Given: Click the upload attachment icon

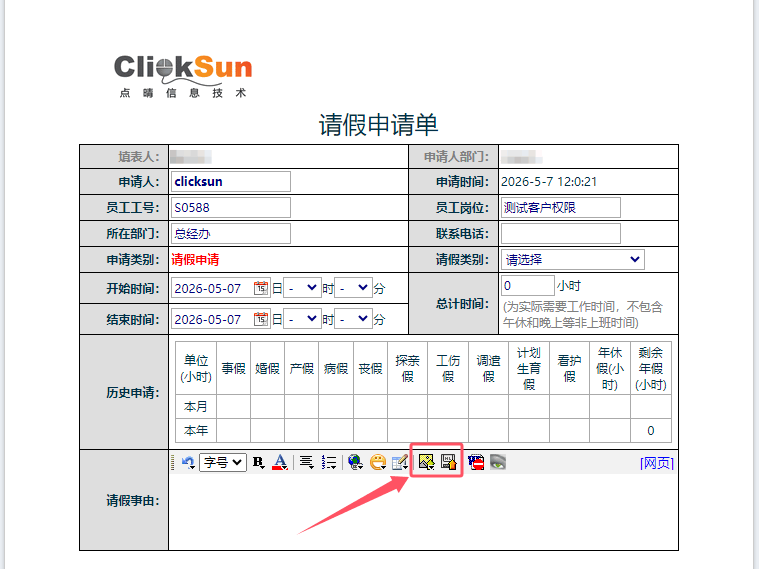Looking at the screenshot, I should pyautogui.click(x=449, y=462).
